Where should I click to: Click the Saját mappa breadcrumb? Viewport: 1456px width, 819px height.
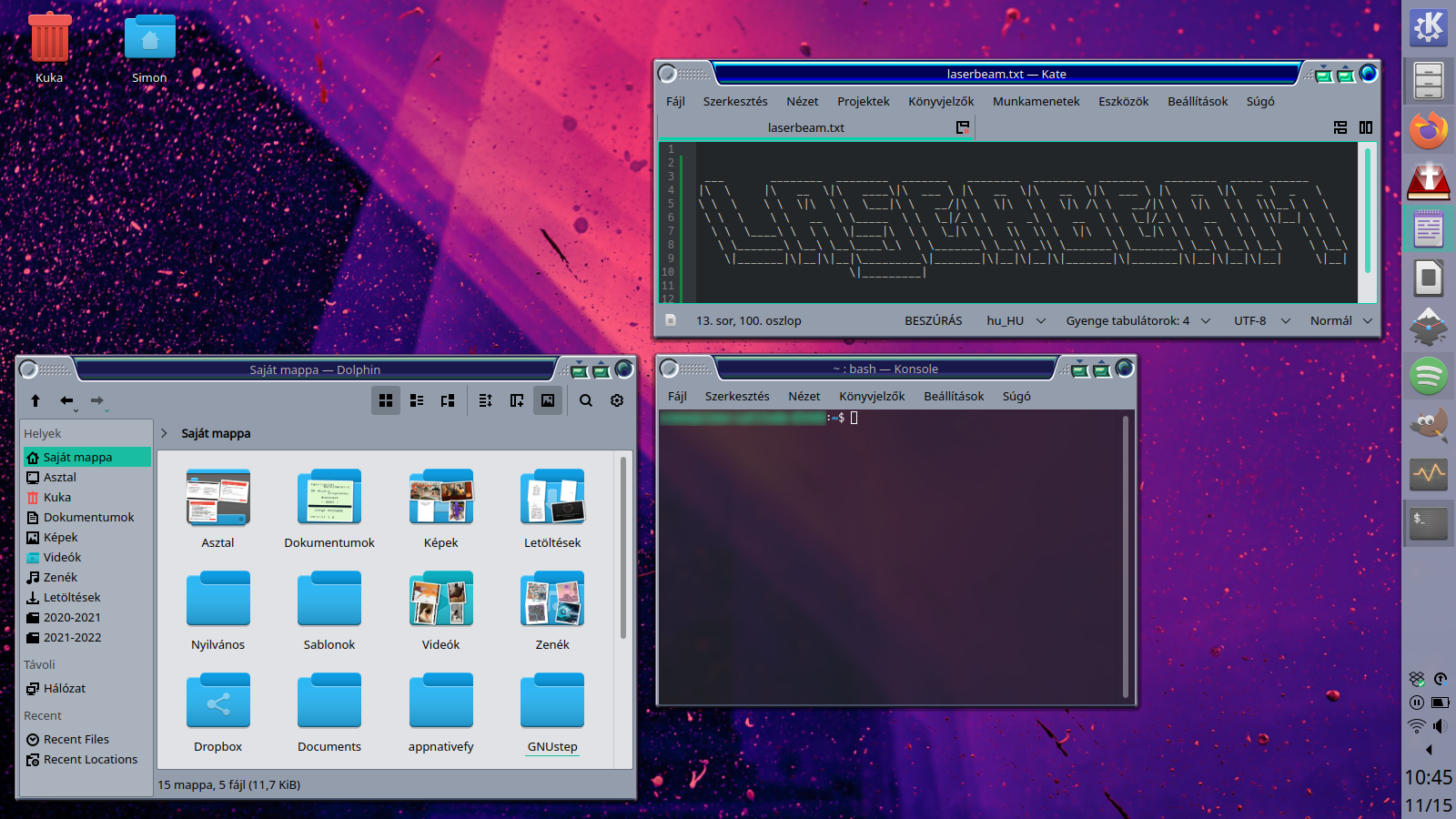216,433
